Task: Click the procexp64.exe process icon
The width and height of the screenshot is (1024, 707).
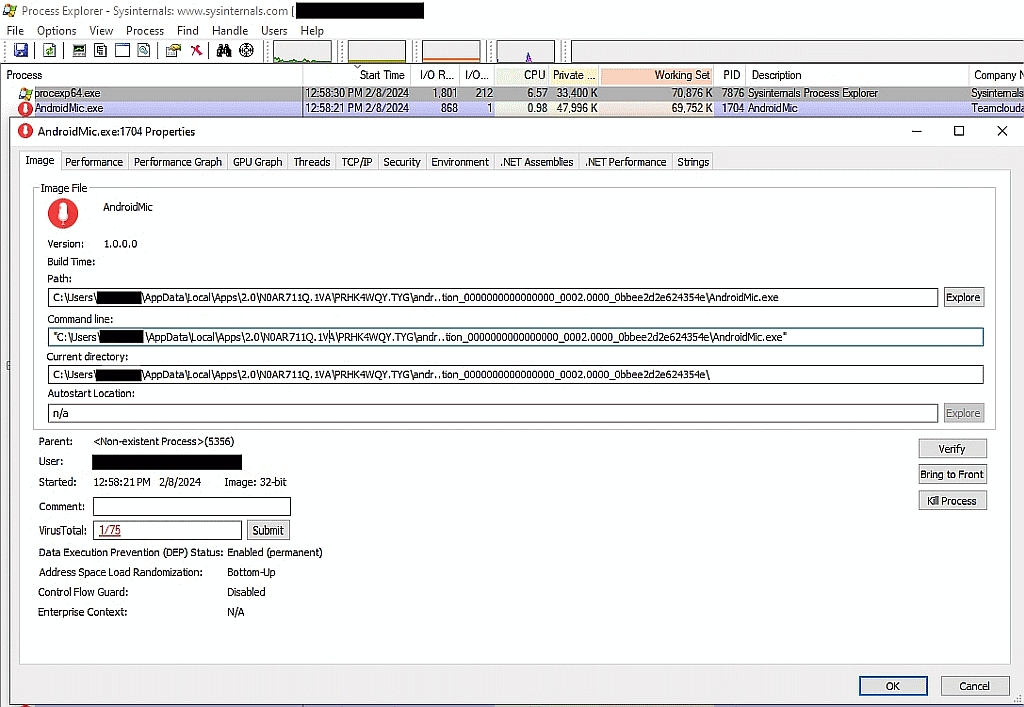Action: pyautogui.click(x=25, y=93)
